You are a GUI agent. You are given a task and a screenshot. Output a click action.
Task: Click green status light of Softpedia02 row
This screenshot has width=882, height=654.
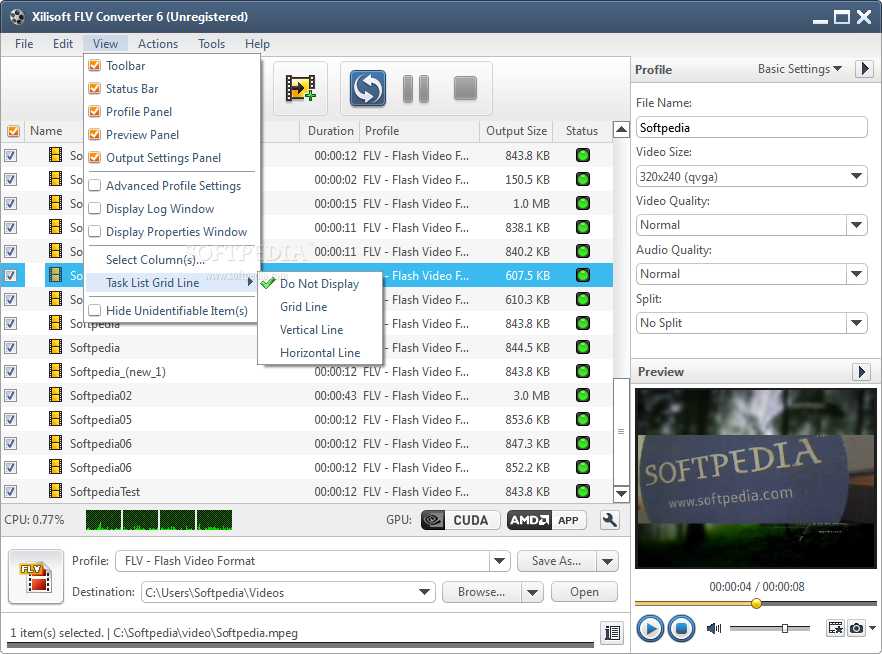(583, 395)
